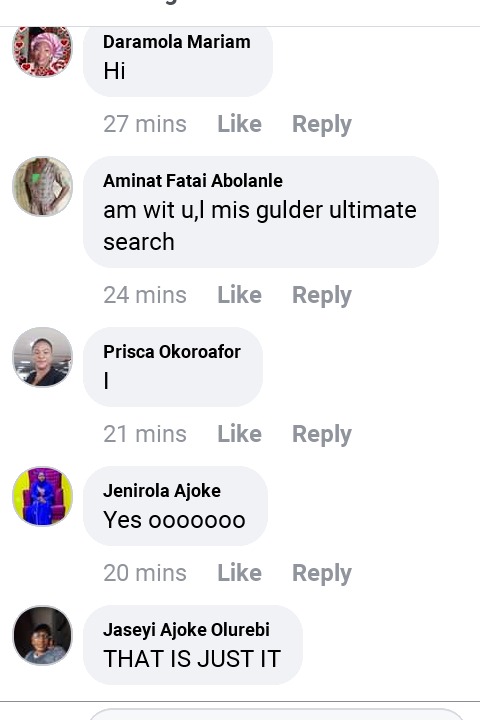
Task: Reply to Jenirola Ajoke's comment
Action: (x=322, y=574)
